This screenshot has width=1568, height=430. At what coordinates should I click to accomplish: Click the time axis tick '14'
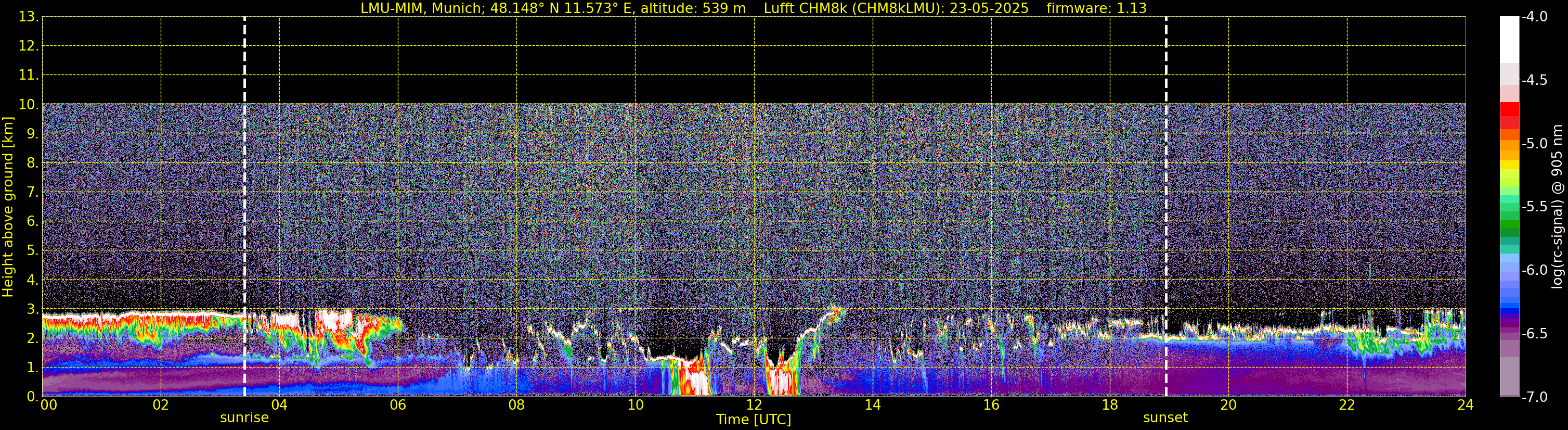[873, 405]
